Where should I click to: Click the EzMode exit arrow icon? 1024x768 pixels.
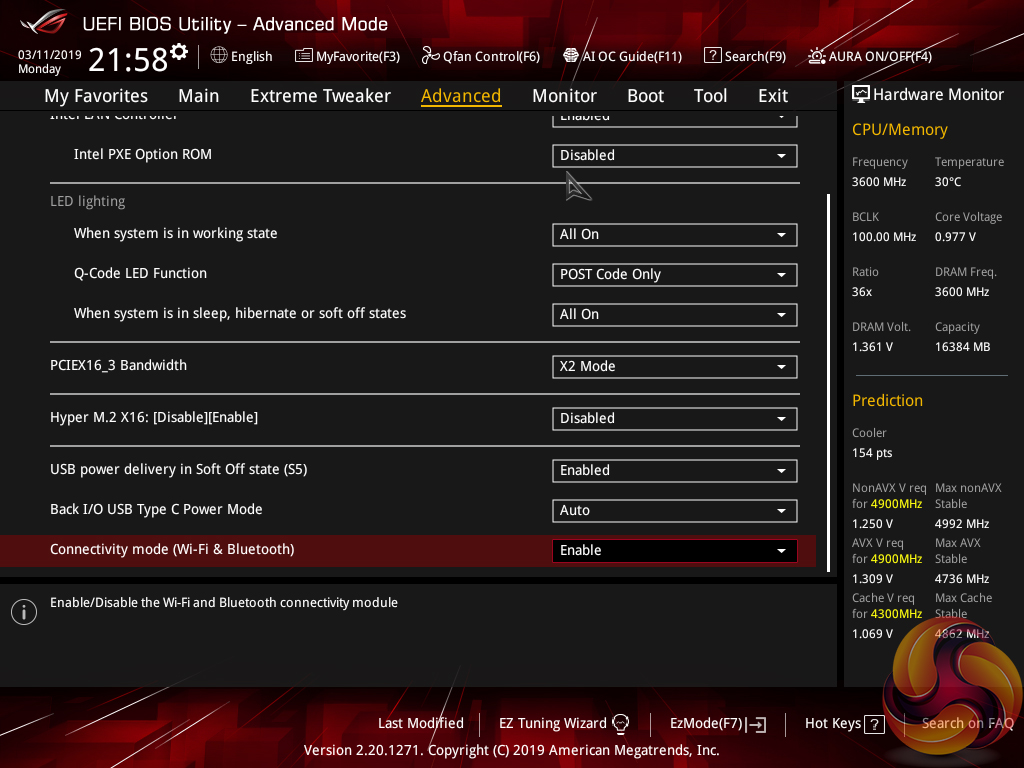[756, 724]
